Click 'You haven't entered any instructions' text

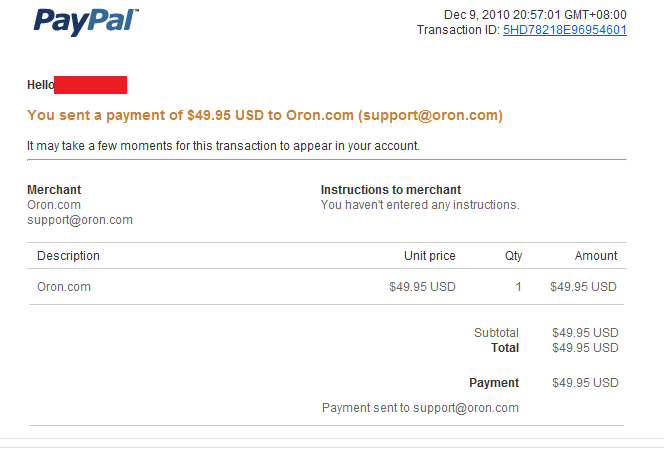coord(420,205)
